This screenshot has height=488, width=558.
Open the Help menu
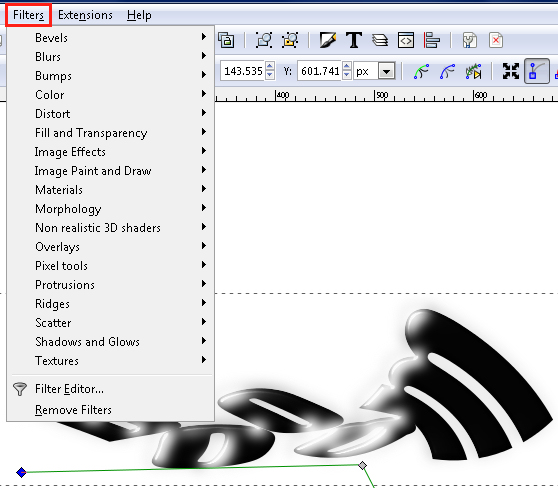139,15
